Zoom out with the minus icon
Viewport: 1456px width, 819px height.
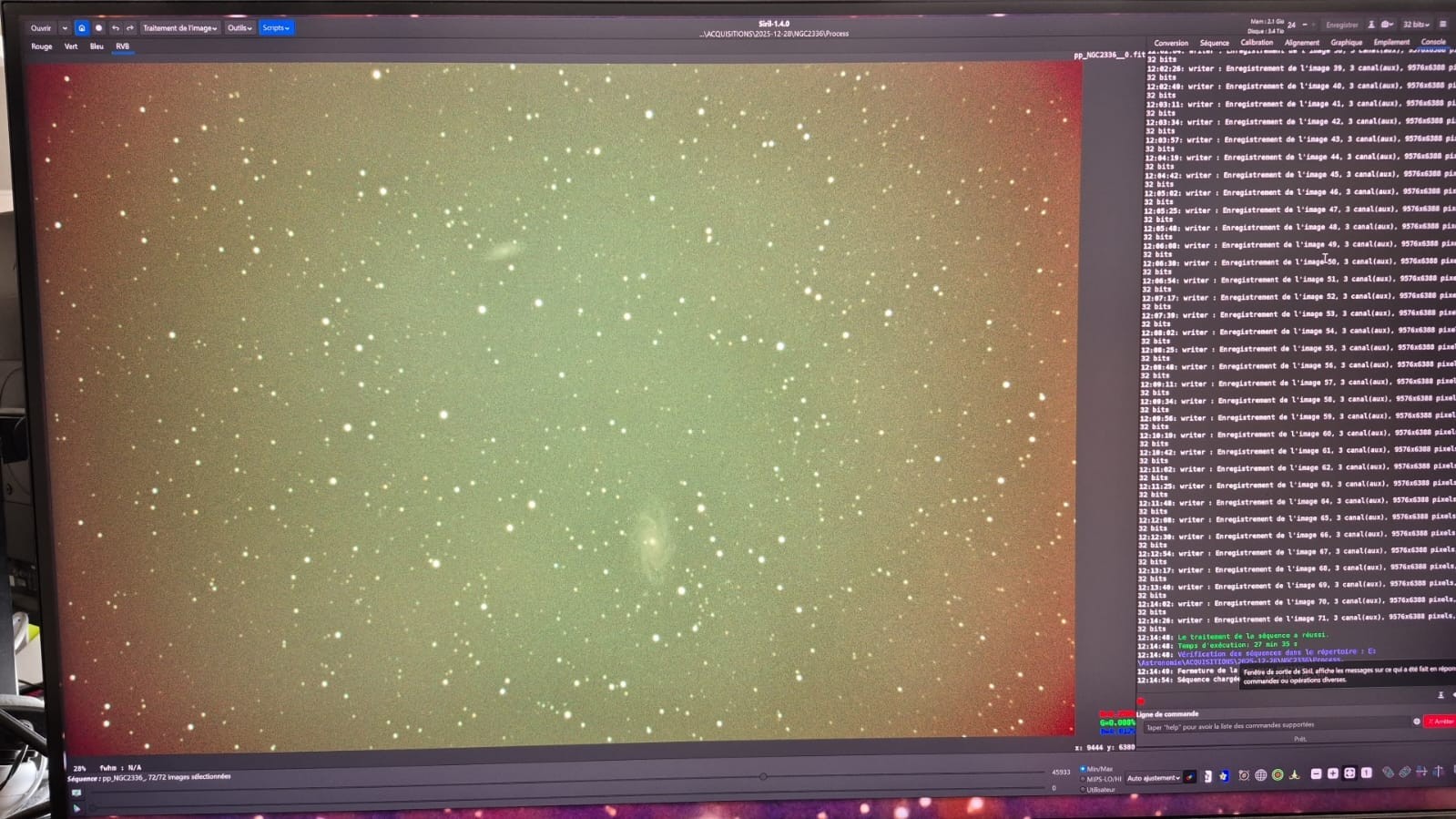(x=1316, y=773)
